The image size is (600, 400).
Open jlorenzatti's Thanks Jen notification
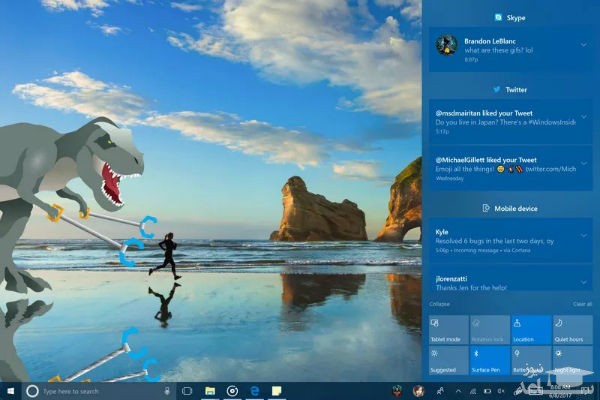tap(511, 279)
